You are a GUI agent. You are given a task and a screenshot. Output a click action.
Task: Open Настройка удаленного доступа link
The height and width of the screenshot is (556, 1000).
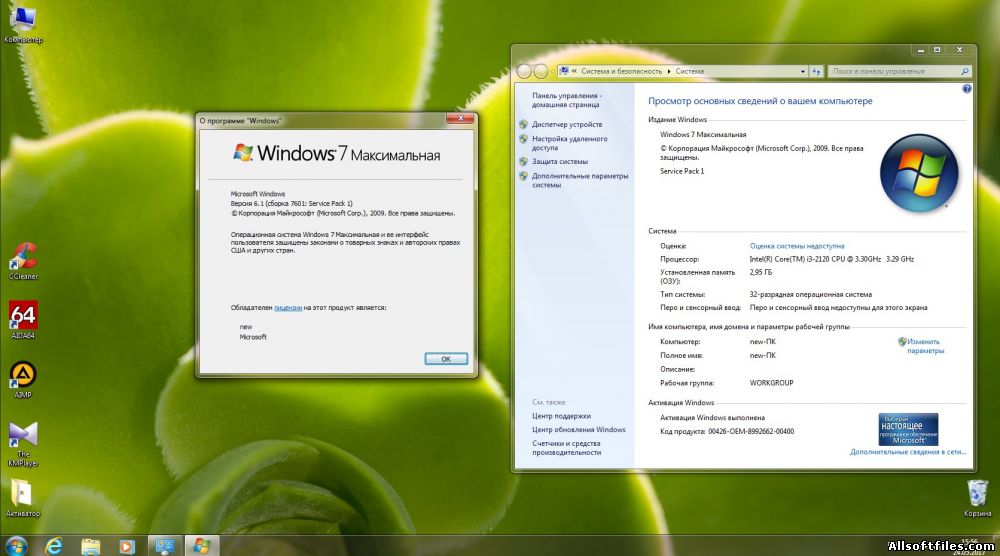(x=570, y=143)
